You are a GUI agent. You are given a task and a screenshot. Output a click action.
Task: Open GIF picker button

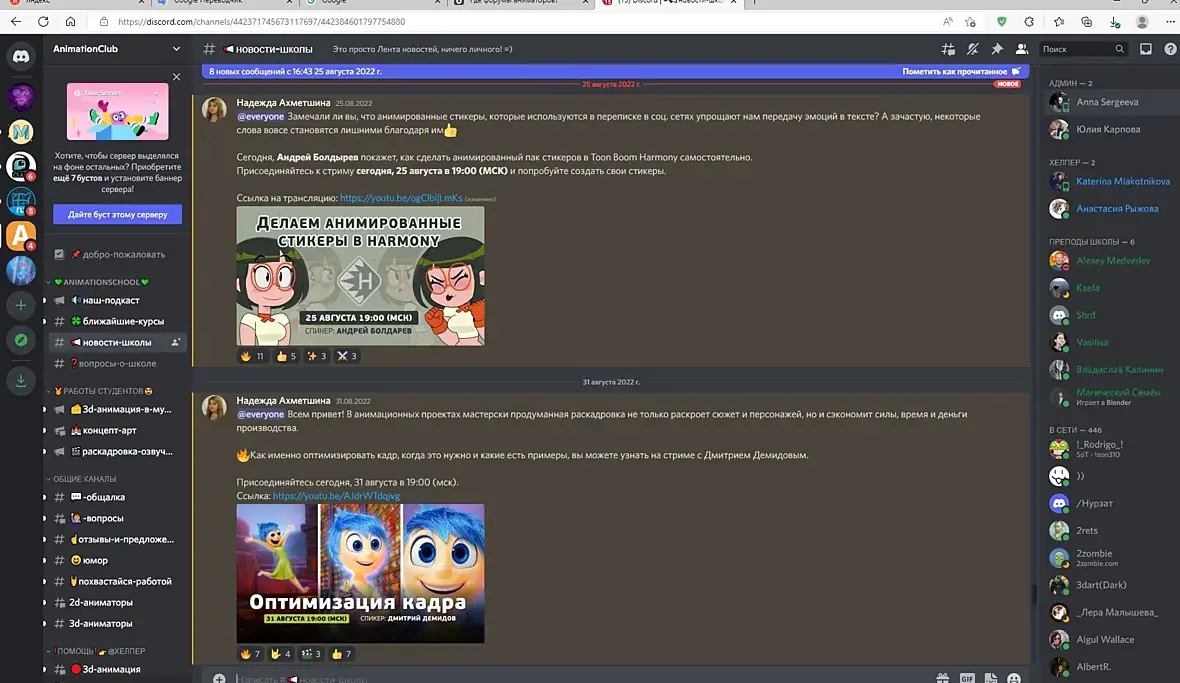click(x=967, y=678)
